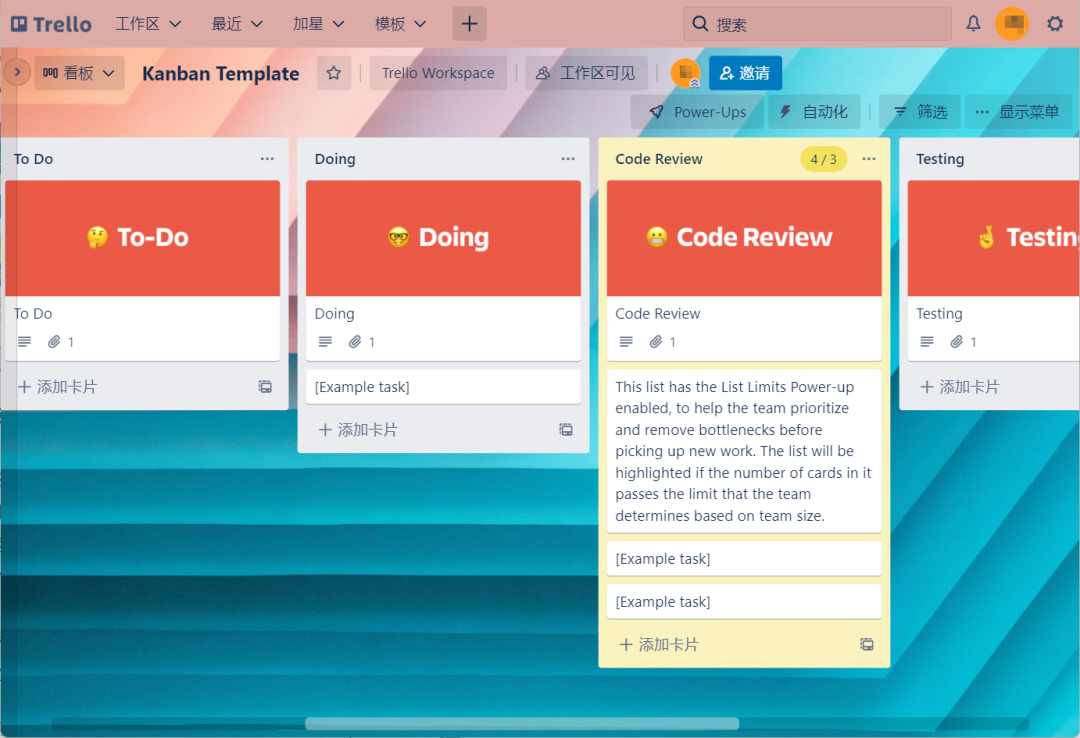Open the 工作区 workspaces dropdown
This screenshot has width=1080, height=738.
click(148, 24)
